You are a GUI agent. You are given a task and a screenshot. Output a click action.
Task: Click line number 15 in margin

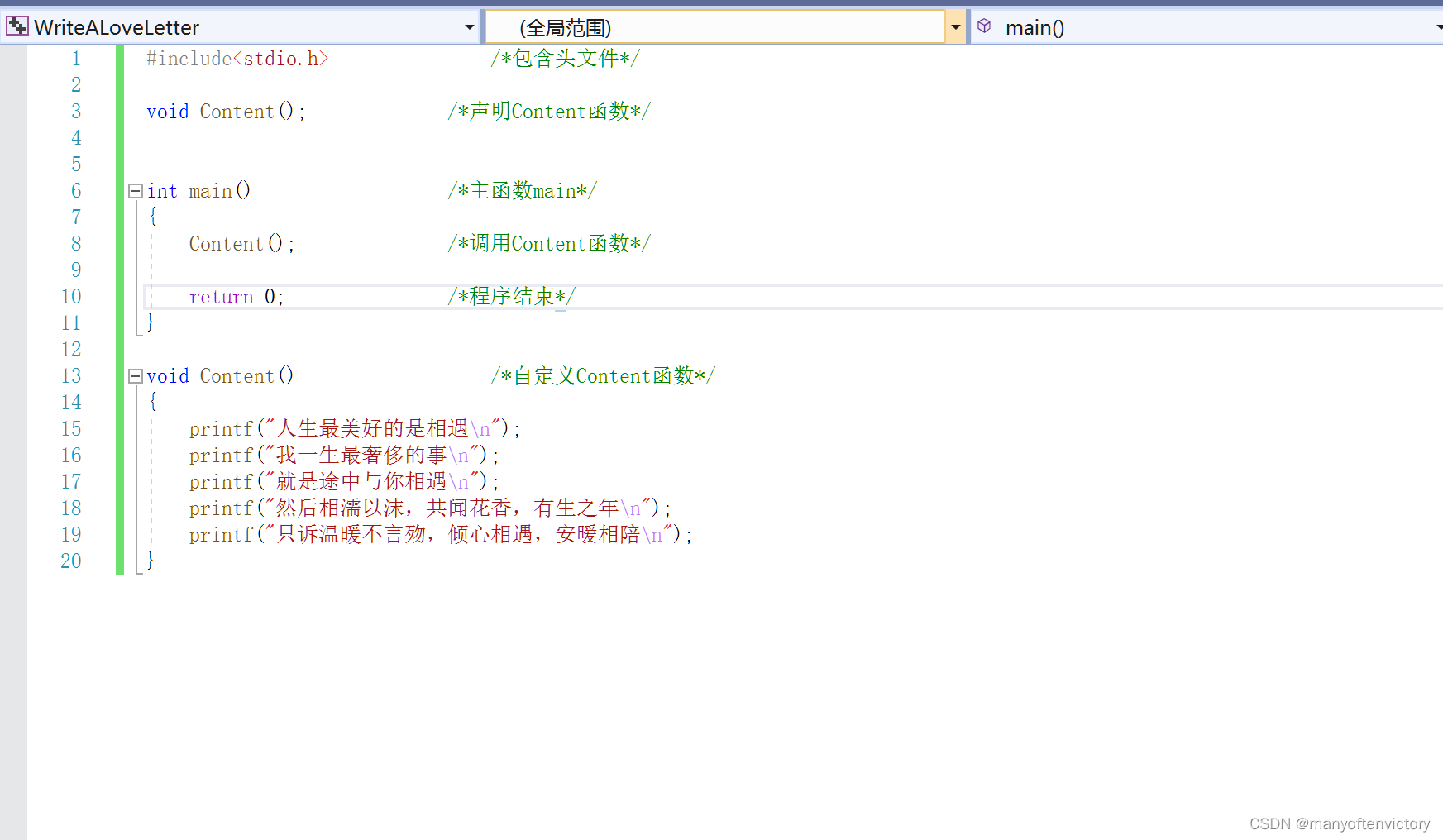tap(71, 429)
